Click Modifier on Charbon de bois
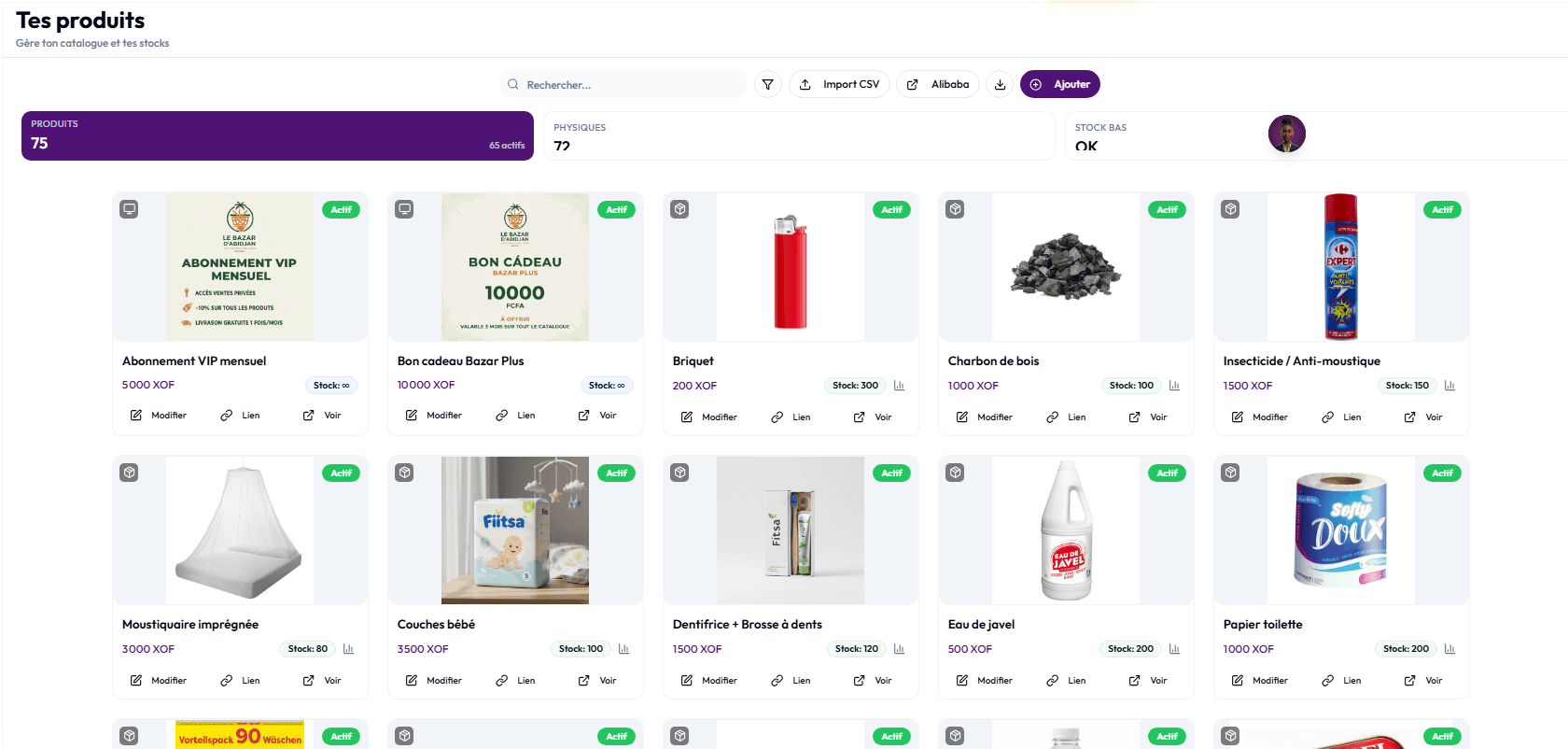The height and width of the screenshot is (749, 1568). coord(984,417)
